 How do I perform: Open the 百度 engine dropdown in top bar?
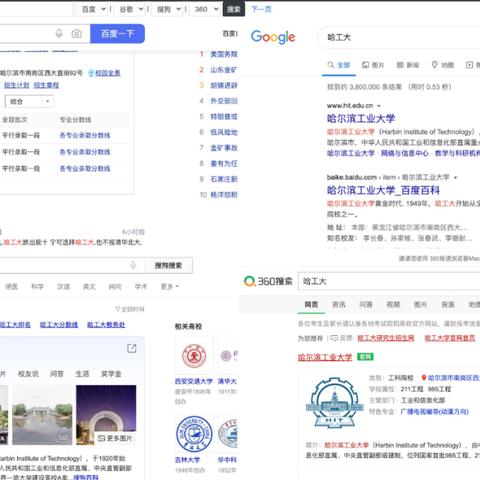(x=93, y=9)
